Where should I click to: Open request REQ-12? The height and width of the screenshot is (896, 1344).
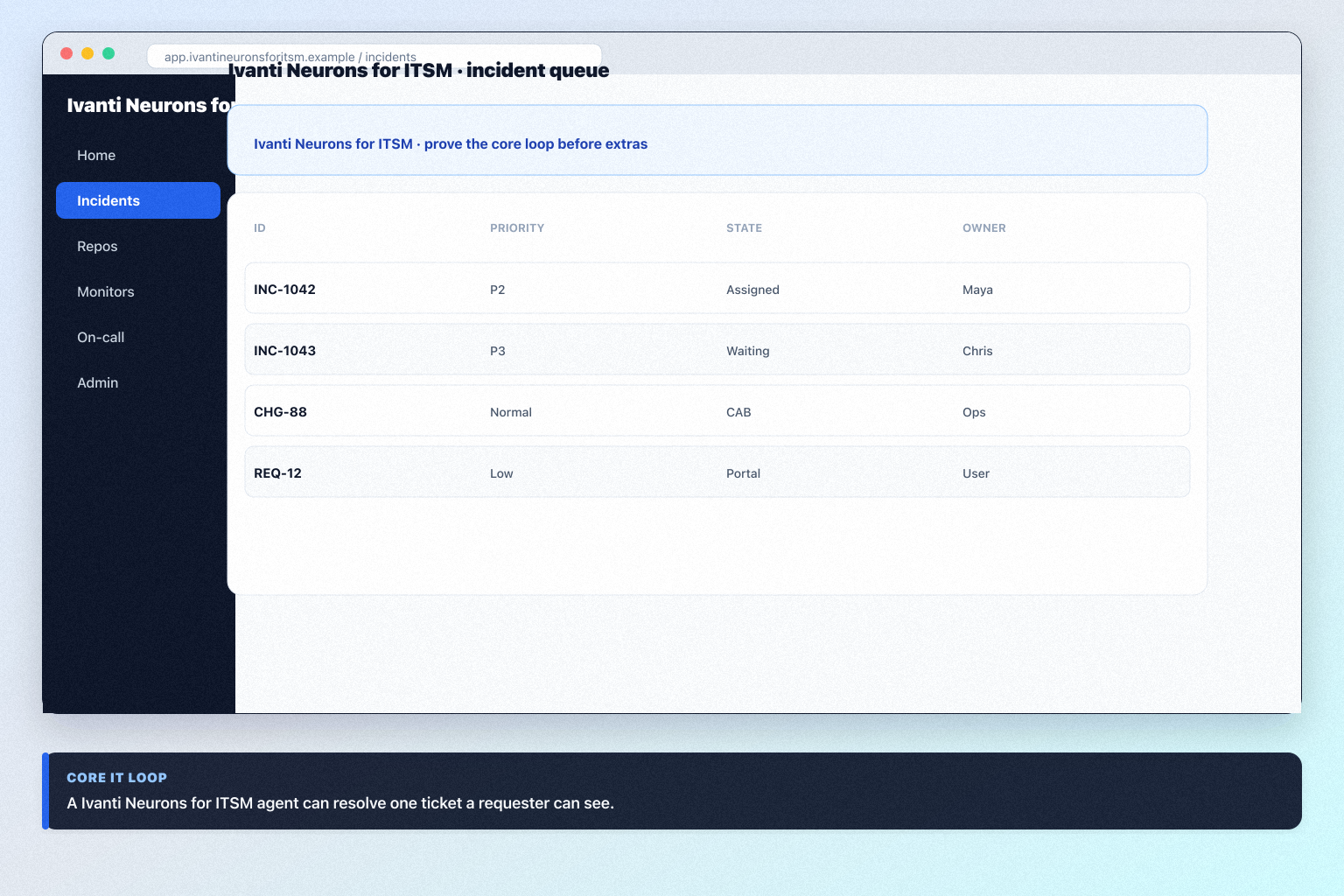click(717, 472)
